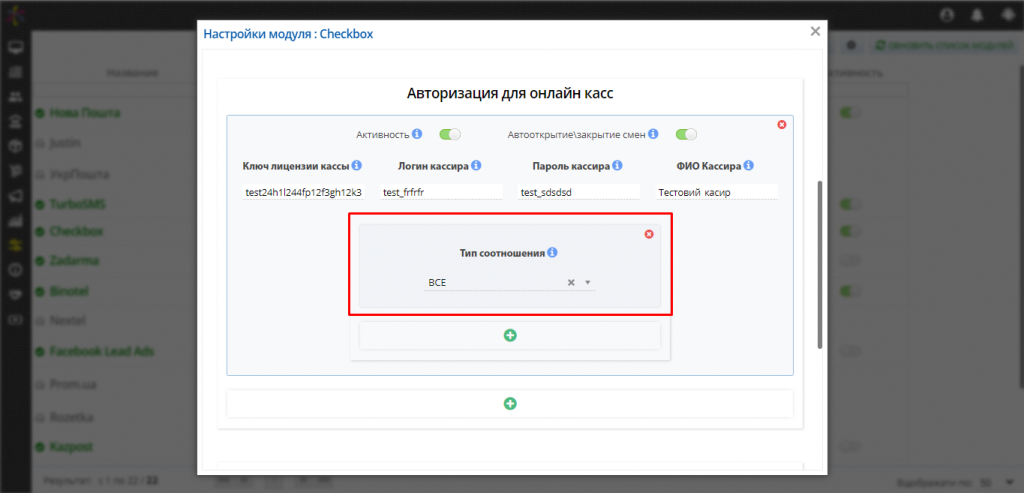Click the Justin row in modules list

(x=65, y=142)
